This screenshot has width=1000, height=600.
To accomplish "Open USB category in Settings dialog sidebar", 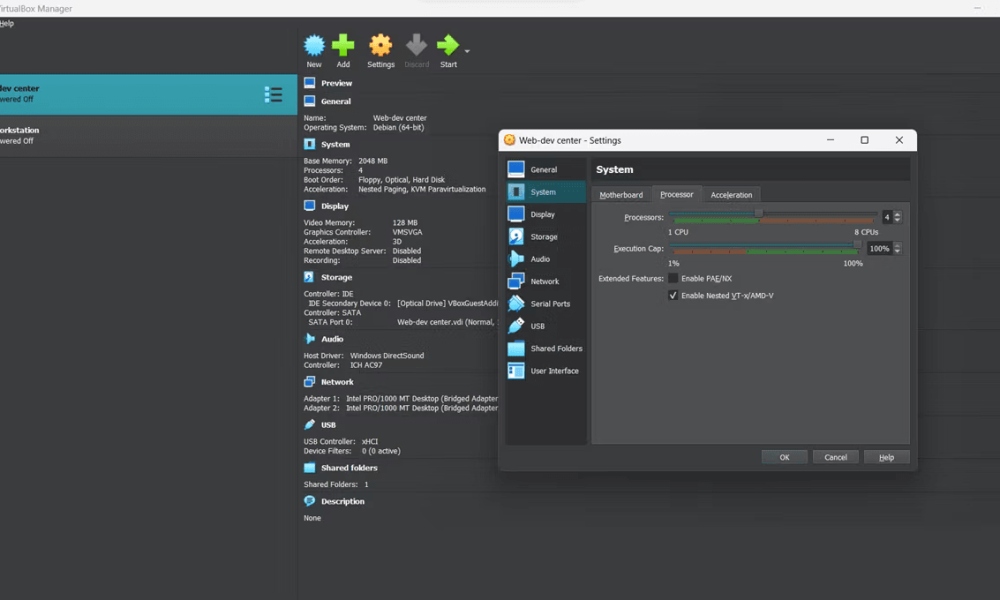I will (546, 326).
